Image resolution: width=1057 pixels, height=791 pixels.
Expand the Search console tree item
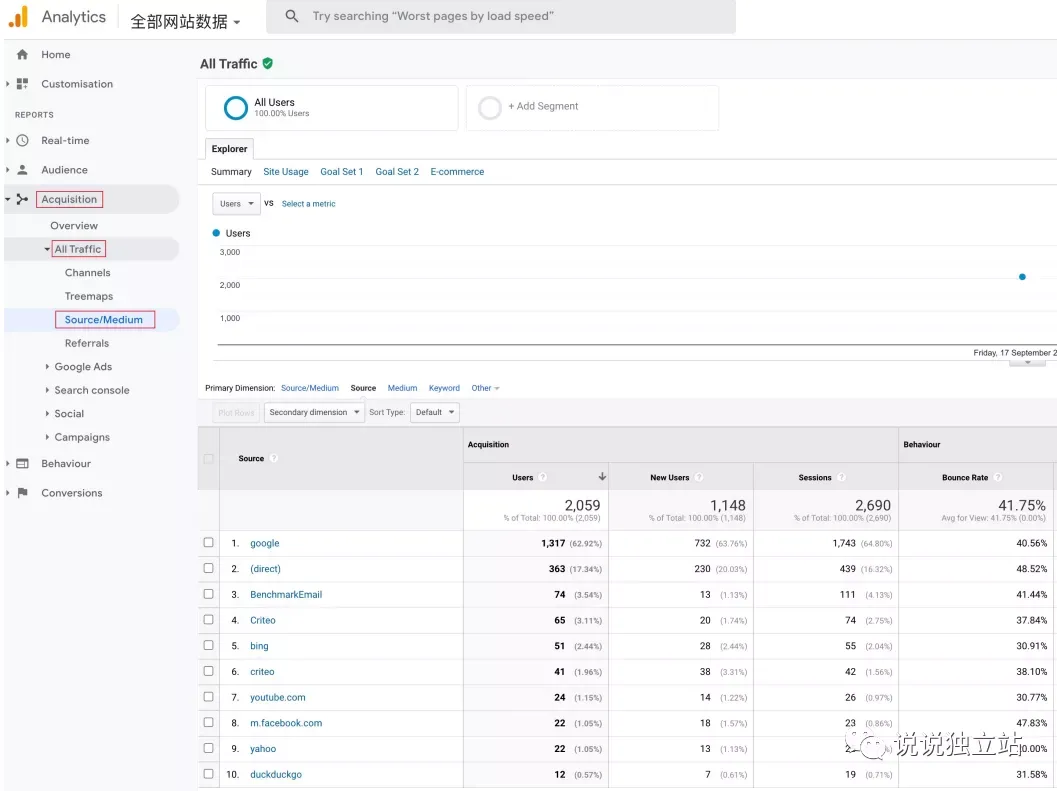[47, 390]
